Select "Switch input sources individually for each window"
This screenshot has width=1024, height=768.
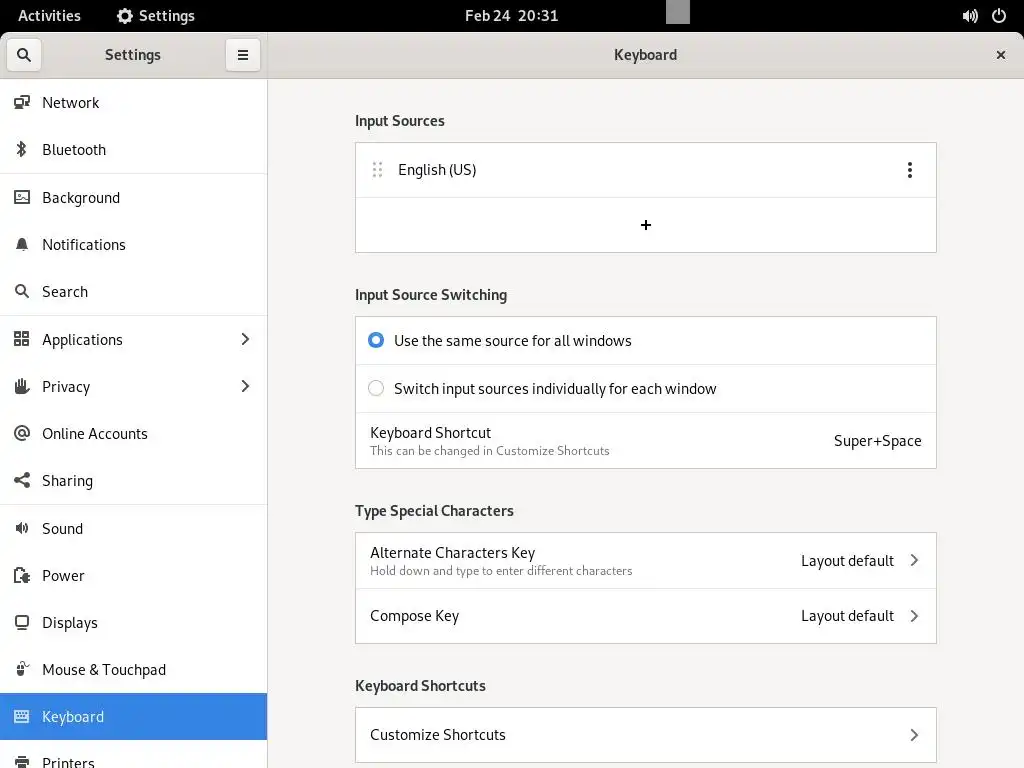376,389
